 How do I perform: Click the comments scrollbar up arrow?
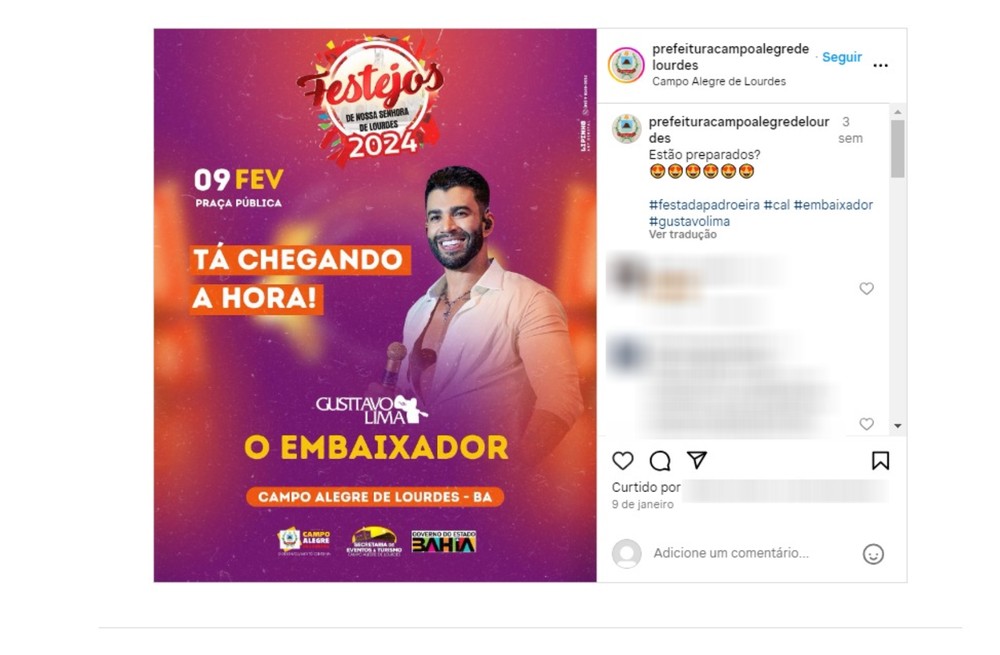tap(898, 112)
